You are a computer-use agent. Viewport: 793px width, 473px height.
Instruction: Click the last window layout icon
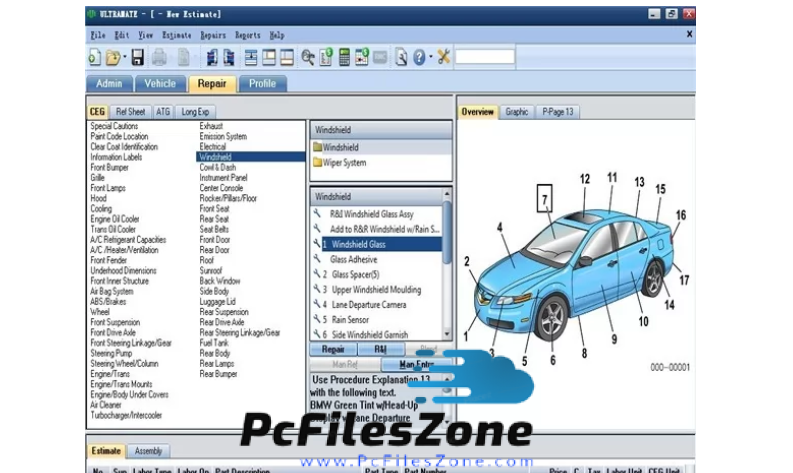(287, 57)
